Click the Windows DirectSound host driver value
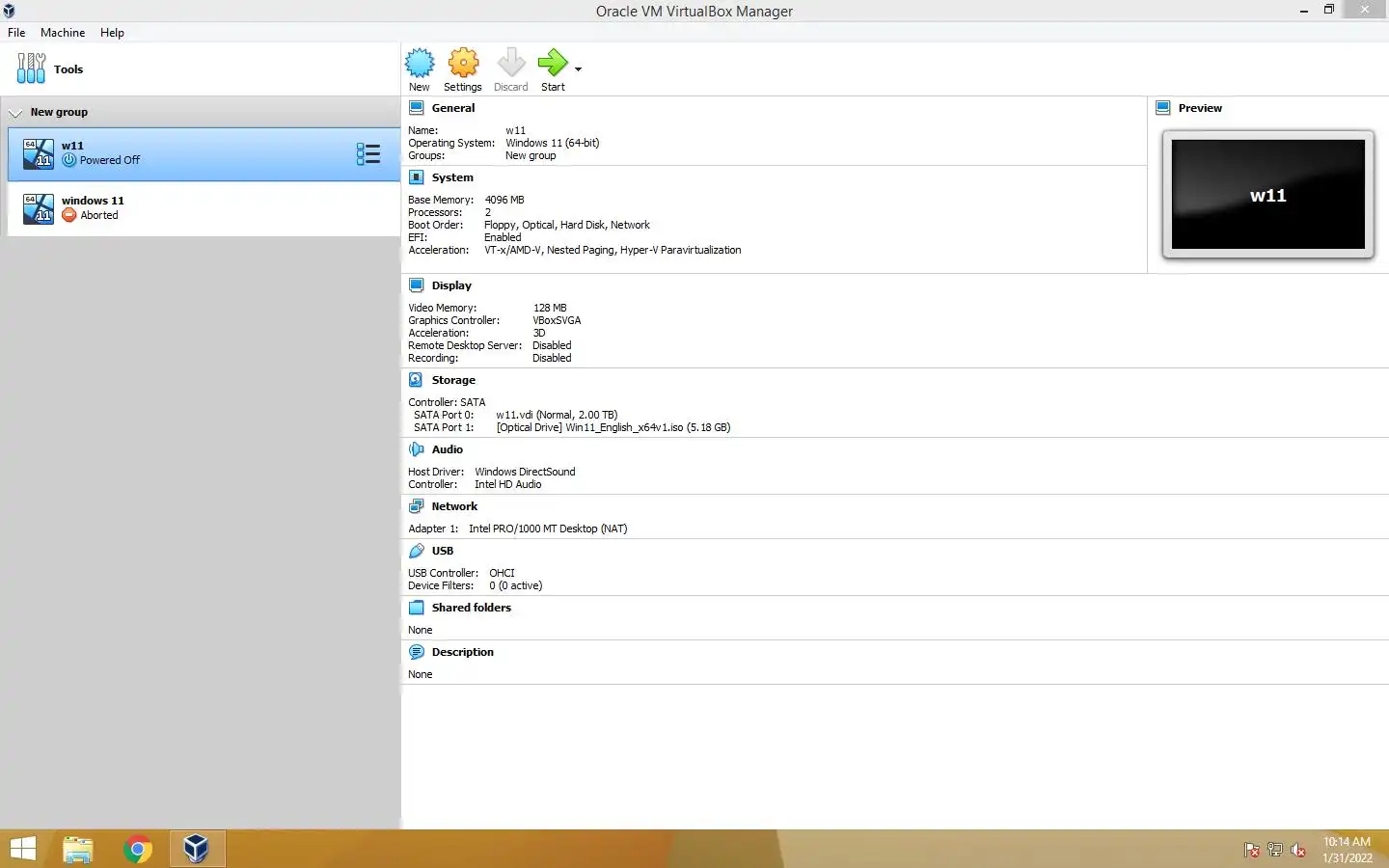This screenshot has width=1389, height=868. (x=525, y=472)
